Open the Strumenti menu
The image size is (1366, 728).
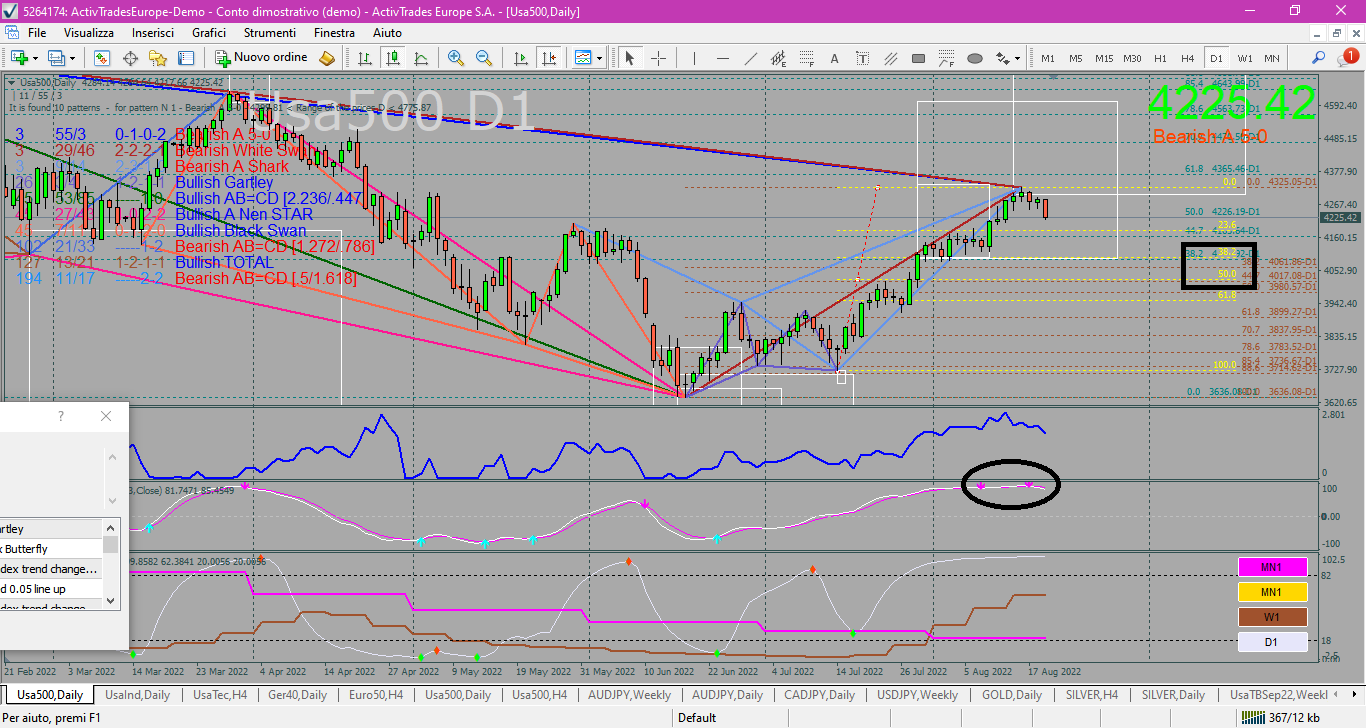click(x=270, y=33)
